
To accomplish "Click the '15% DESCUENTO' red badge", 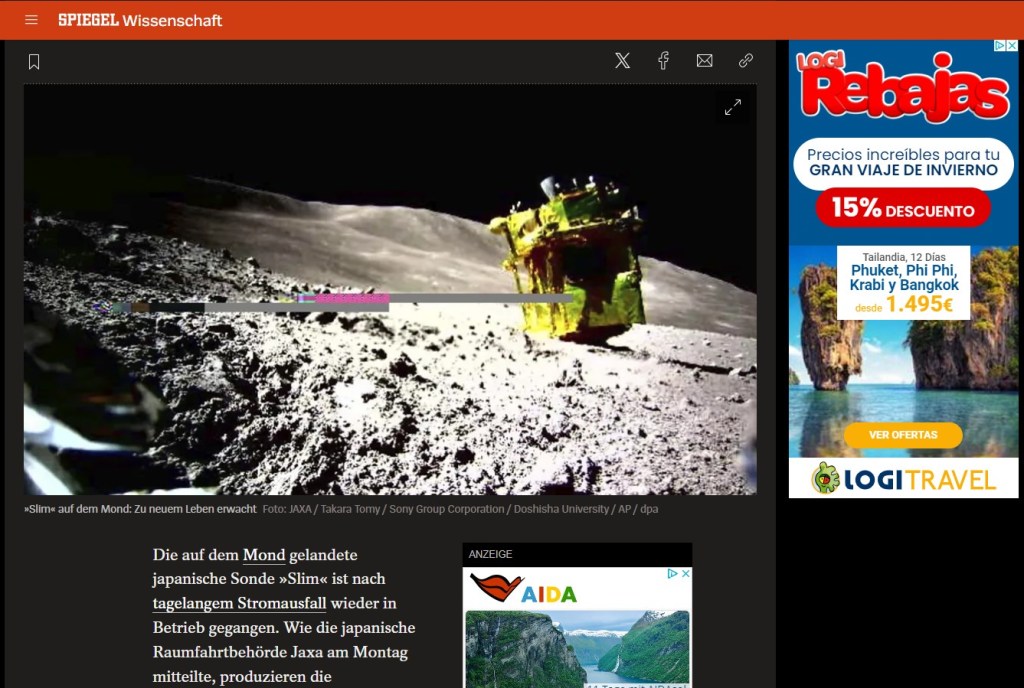I will click(902, 209).
